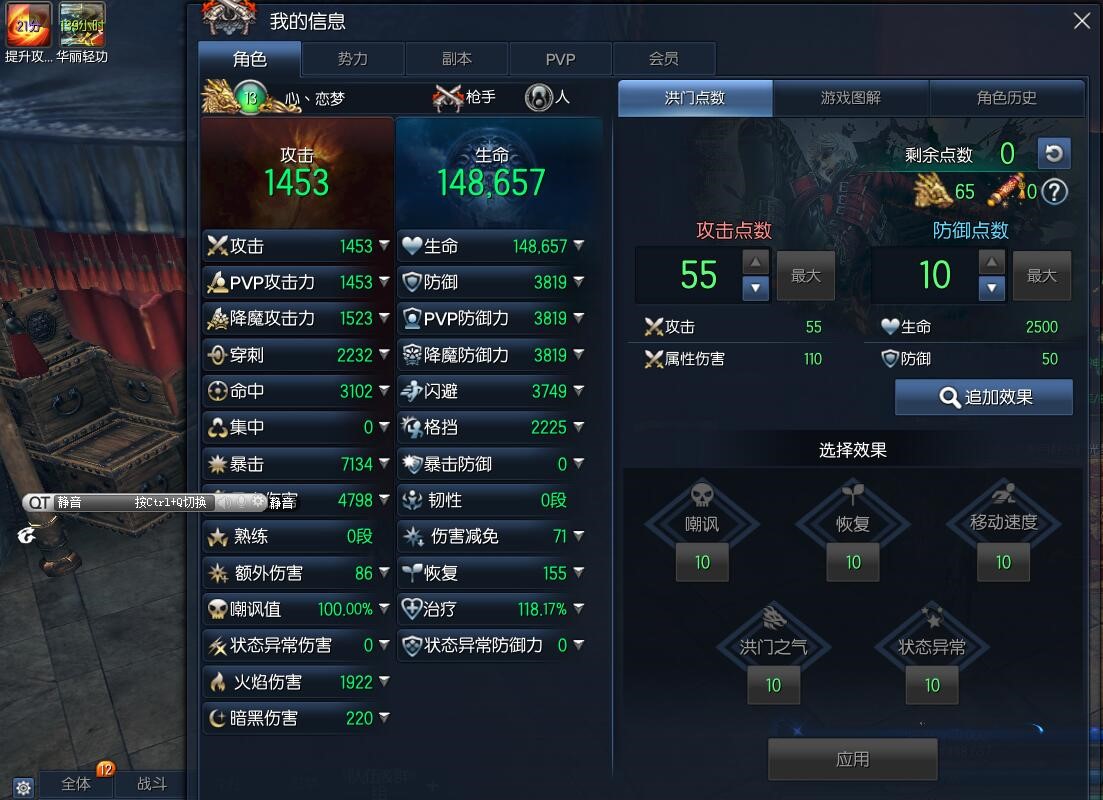The image size is (1103, 800).
Task: Click the 应用 apply button
Action: click(x=853, y=759)
